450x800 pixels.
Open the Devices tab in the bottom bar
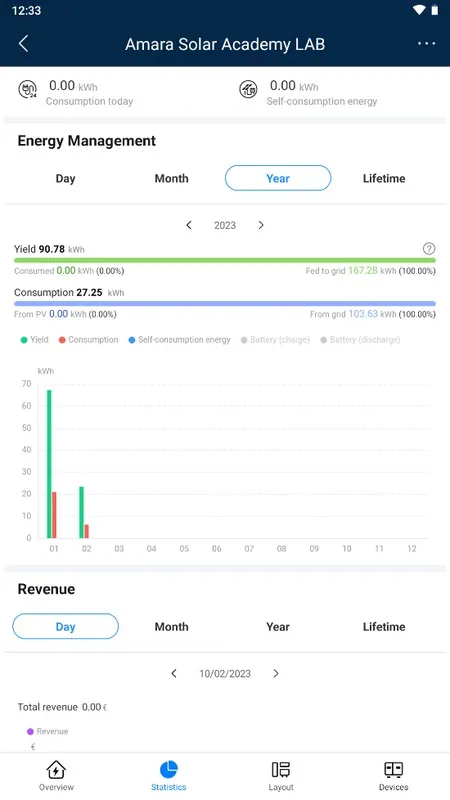tap(393, 776)
